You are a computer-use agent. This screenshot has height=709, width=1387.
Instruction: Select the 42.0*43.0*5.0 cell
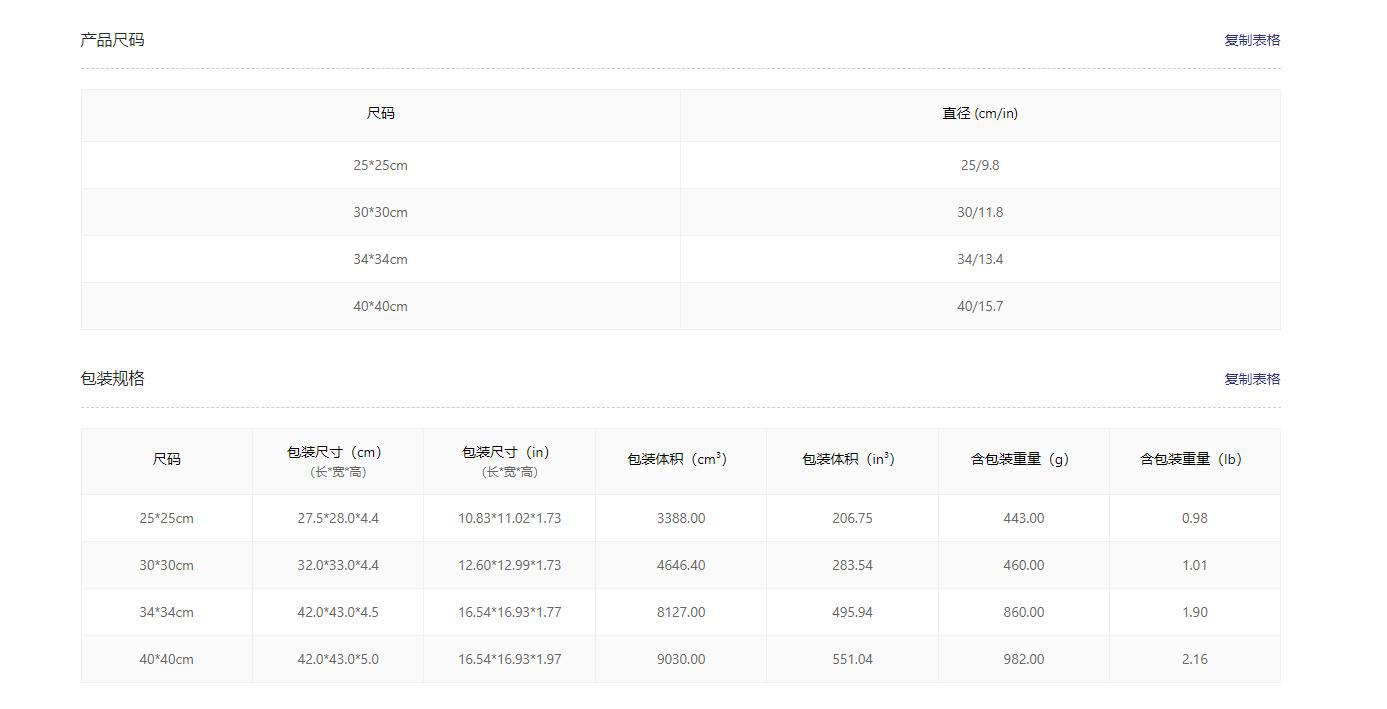tap(338, 659)
